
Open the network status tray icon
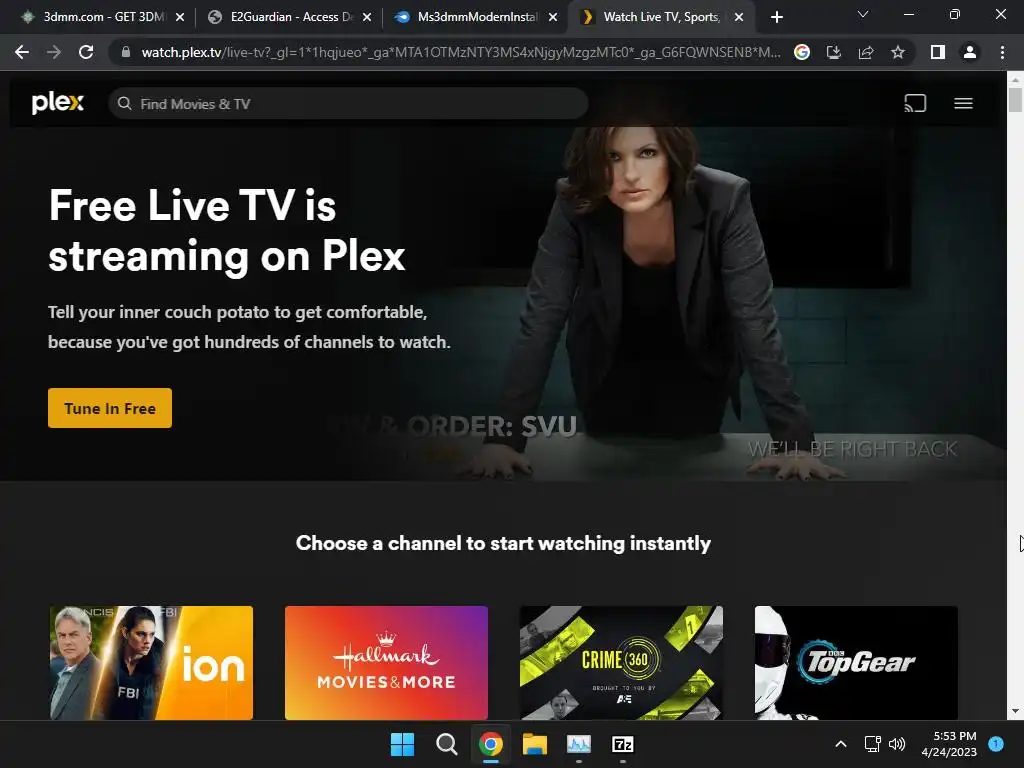pyautogui.click(x=872, y=744)
